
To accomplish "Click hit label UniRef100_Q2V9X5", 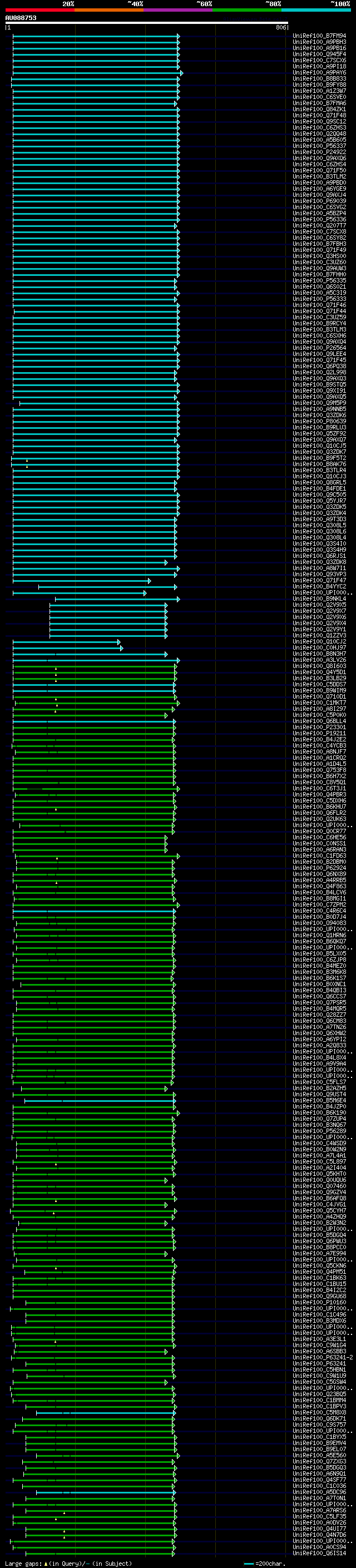I will [319, 605].
